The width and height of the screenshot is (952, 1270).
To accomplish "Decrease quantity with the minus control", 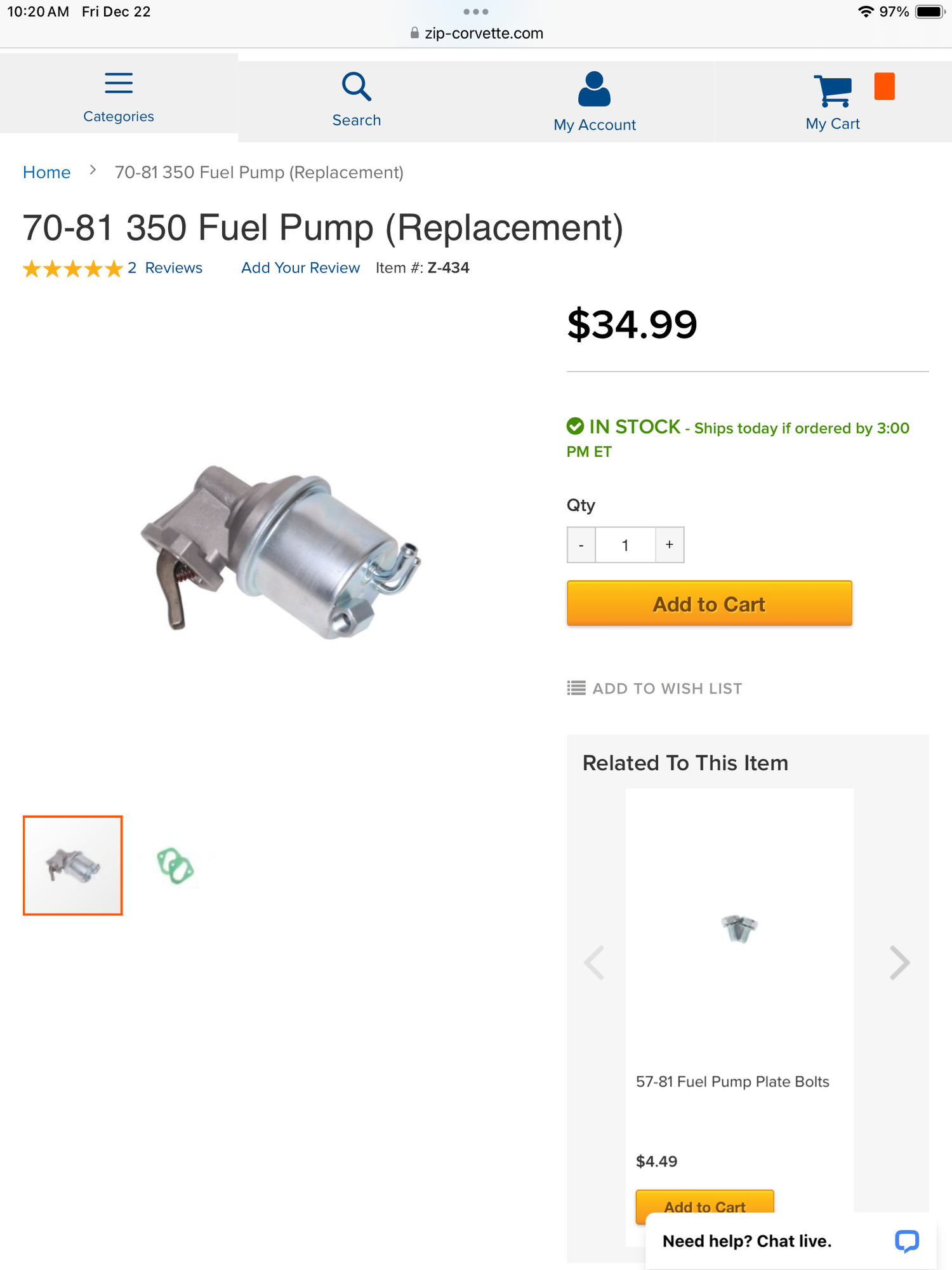I will (580, 544).
